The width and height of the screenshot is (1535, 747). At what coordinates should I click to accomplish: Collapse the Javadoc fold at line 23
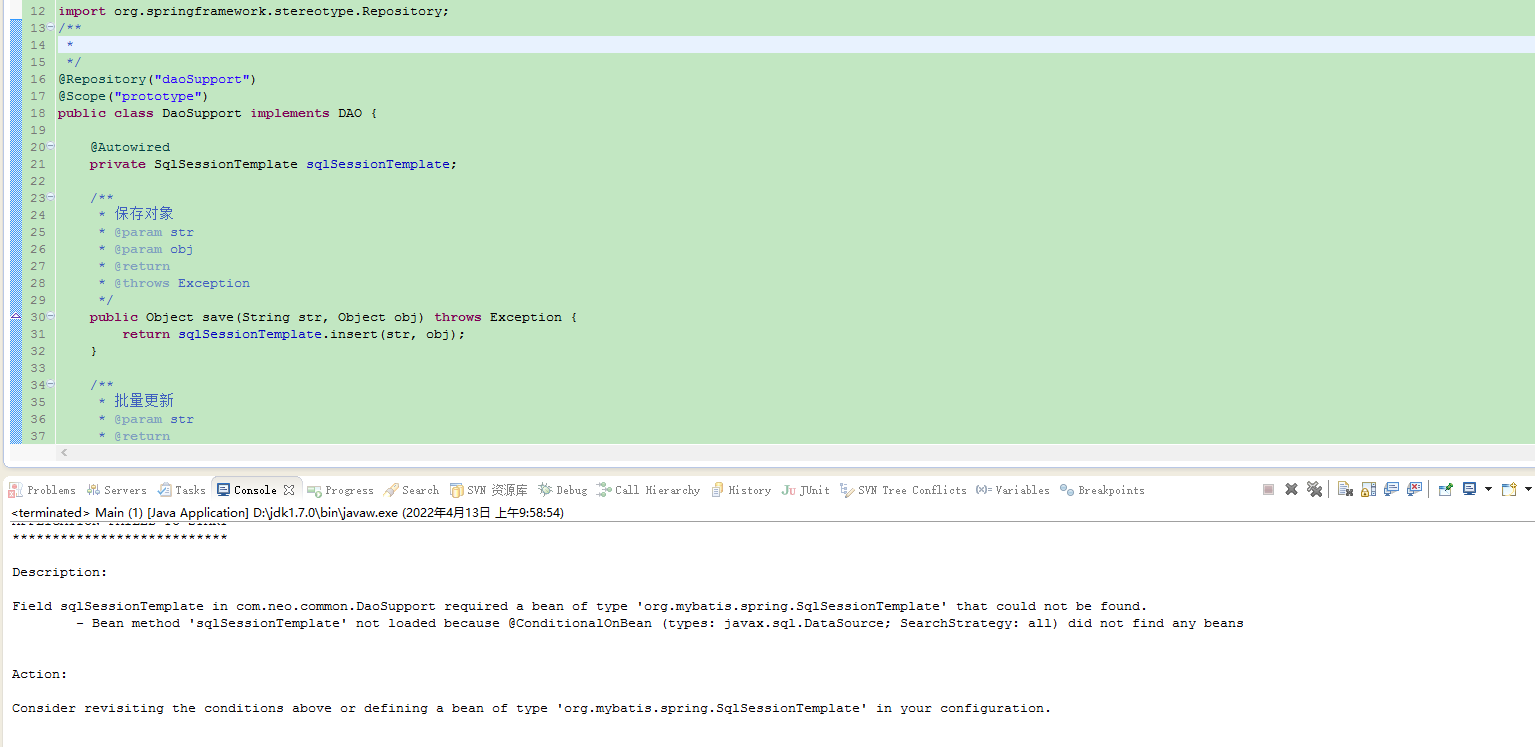click(x=51, y=198)
